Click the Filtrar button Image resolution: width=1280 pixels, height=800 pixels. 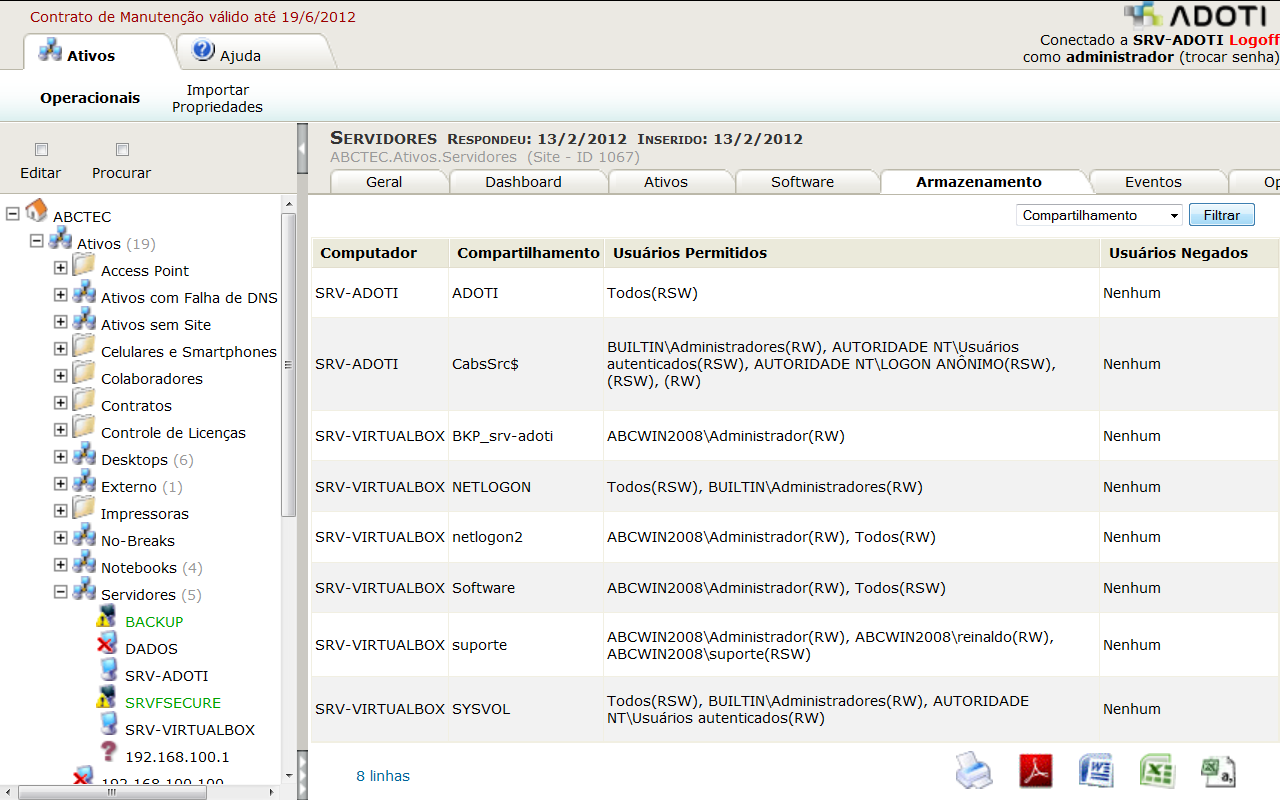tap(1221, 215)
